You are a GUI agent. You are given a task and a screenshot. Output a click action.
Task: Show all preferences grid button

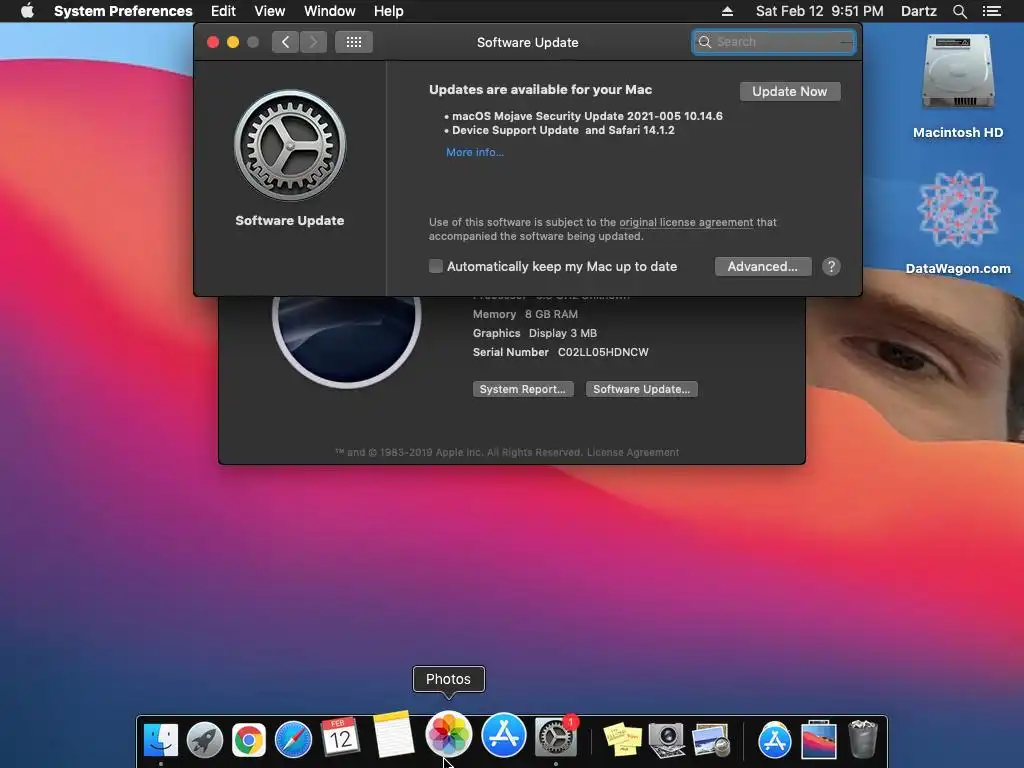(354, 42)
